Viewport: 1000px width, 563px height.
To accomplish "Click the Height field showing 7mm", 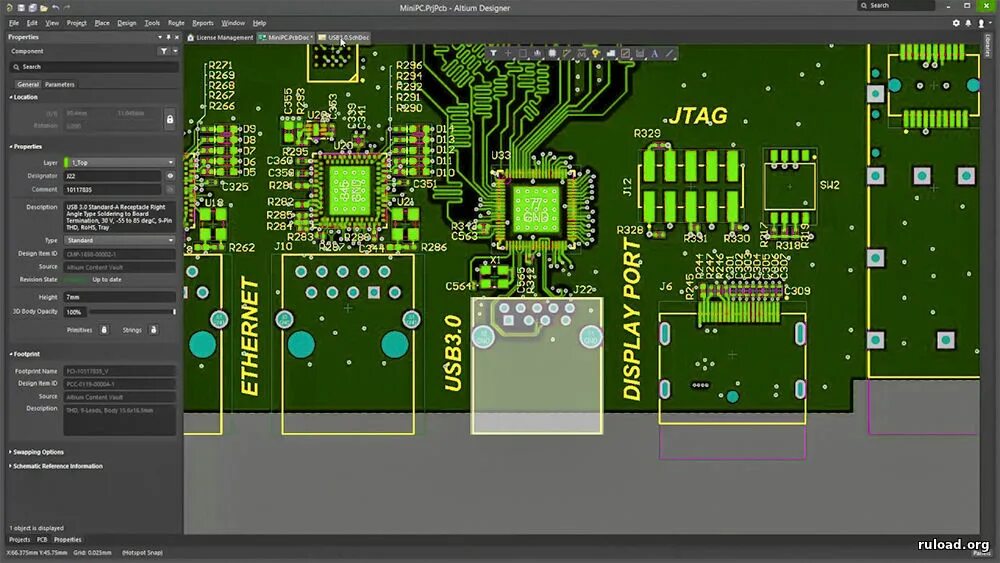I will point(119,297).
